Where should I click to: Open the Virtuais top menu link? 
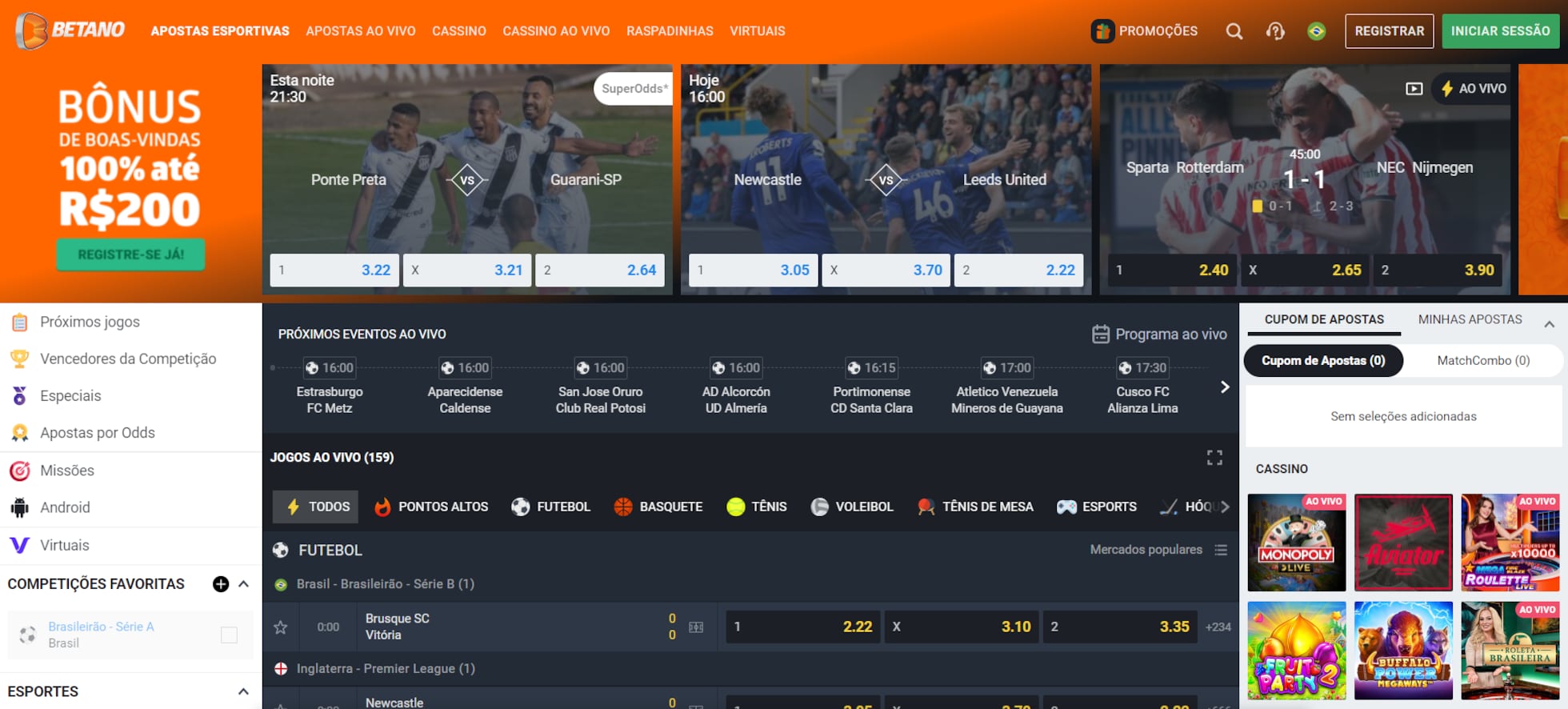[x=757, y=31]
